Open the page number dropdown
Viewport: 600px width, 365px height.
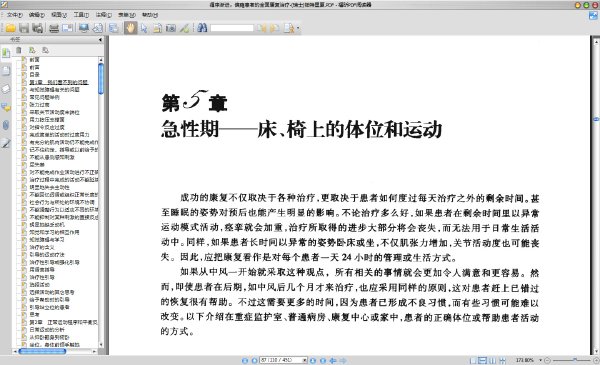coord(305,360)
